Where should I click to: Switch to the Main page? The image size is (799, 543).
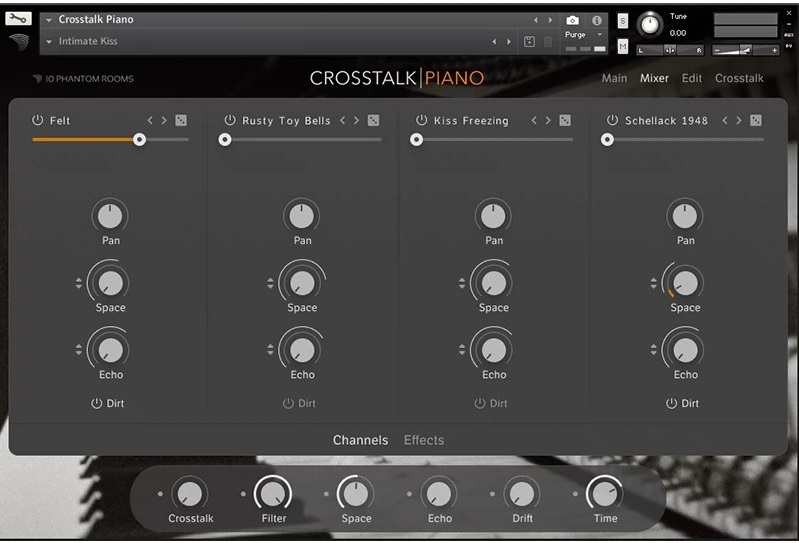click(614, 78)
